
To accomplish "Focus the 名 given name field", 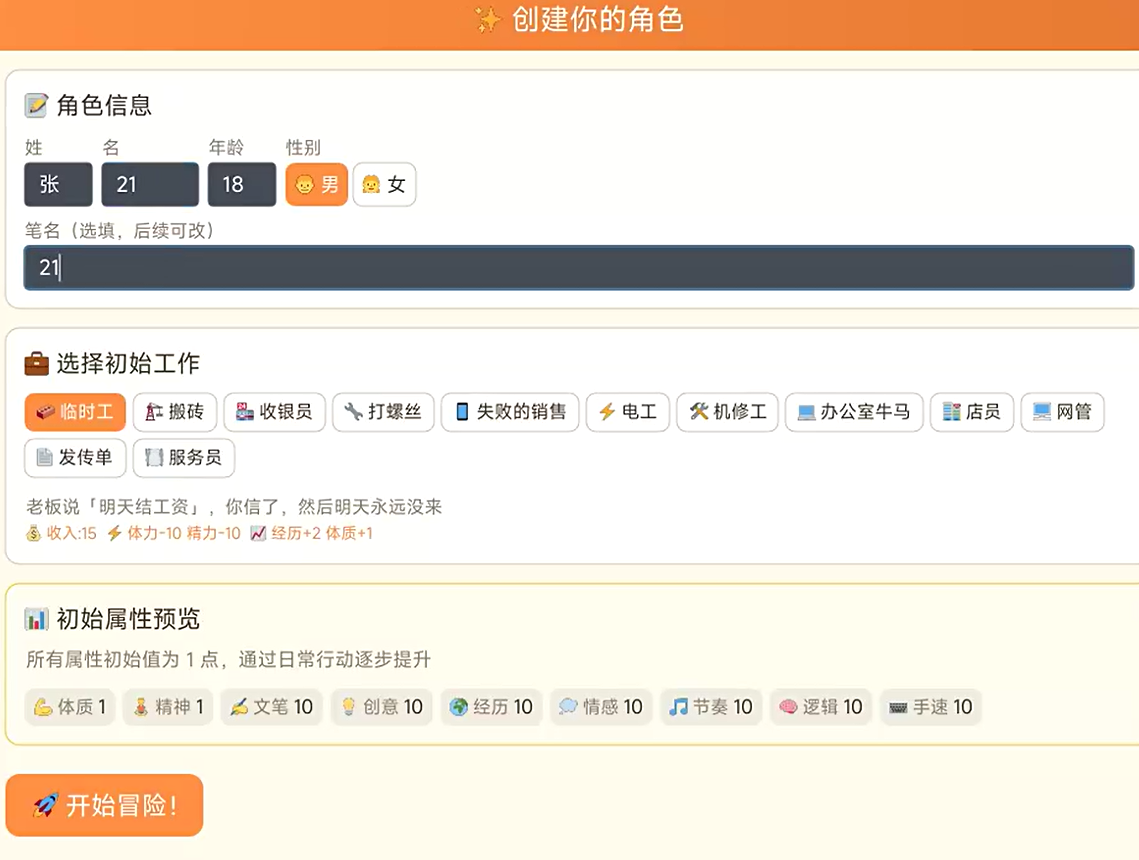I will tap(150, 185).
